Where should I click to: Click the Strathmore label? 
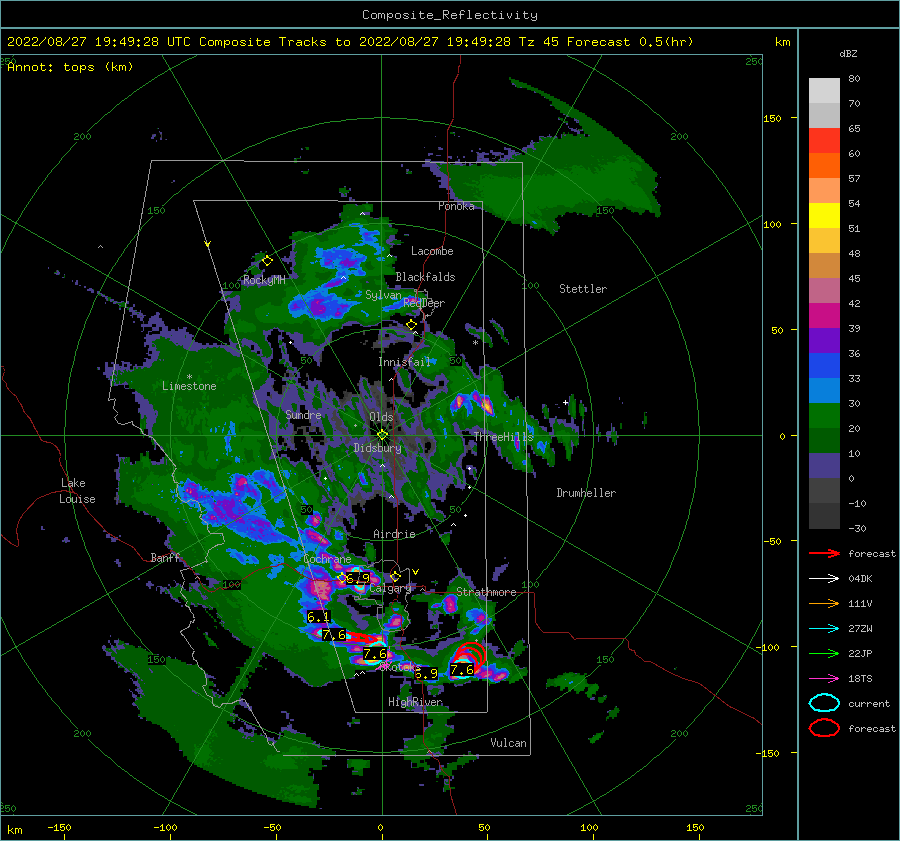coord(486,592)
